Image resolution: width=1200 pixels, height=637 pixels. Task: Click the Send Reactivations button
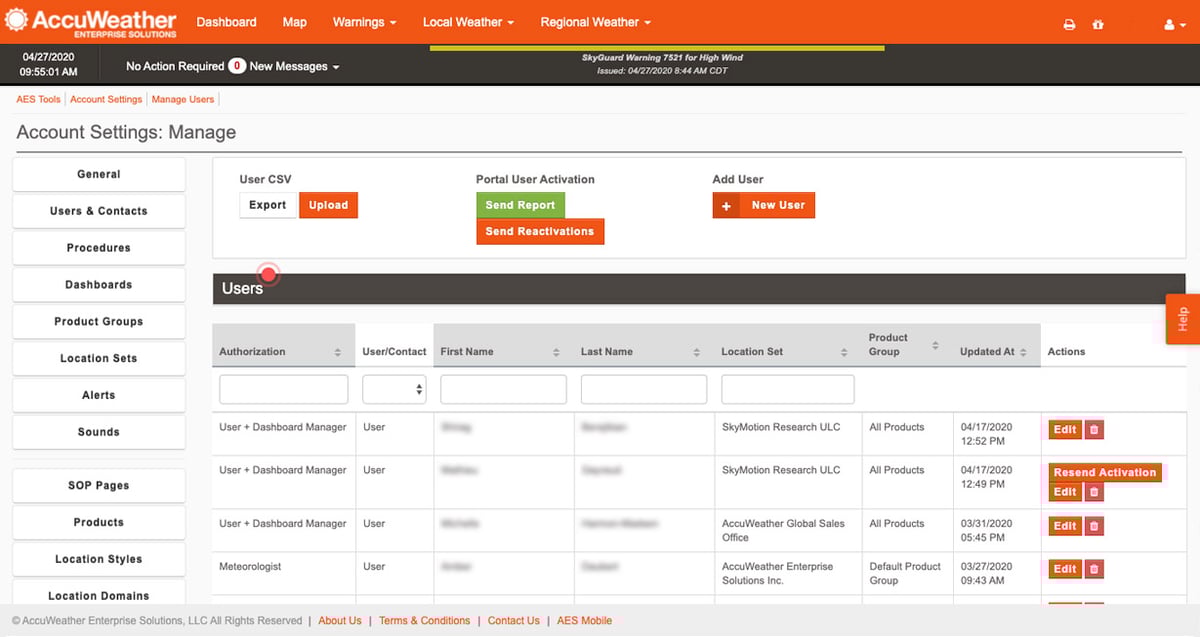[540, 232]
